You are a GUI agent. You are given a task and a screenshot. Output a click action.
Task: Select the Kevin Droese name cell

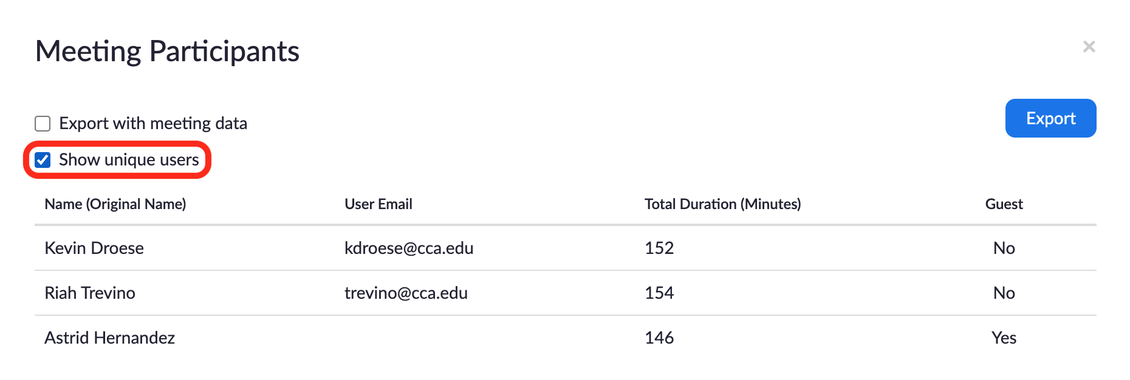coord(94,248)
